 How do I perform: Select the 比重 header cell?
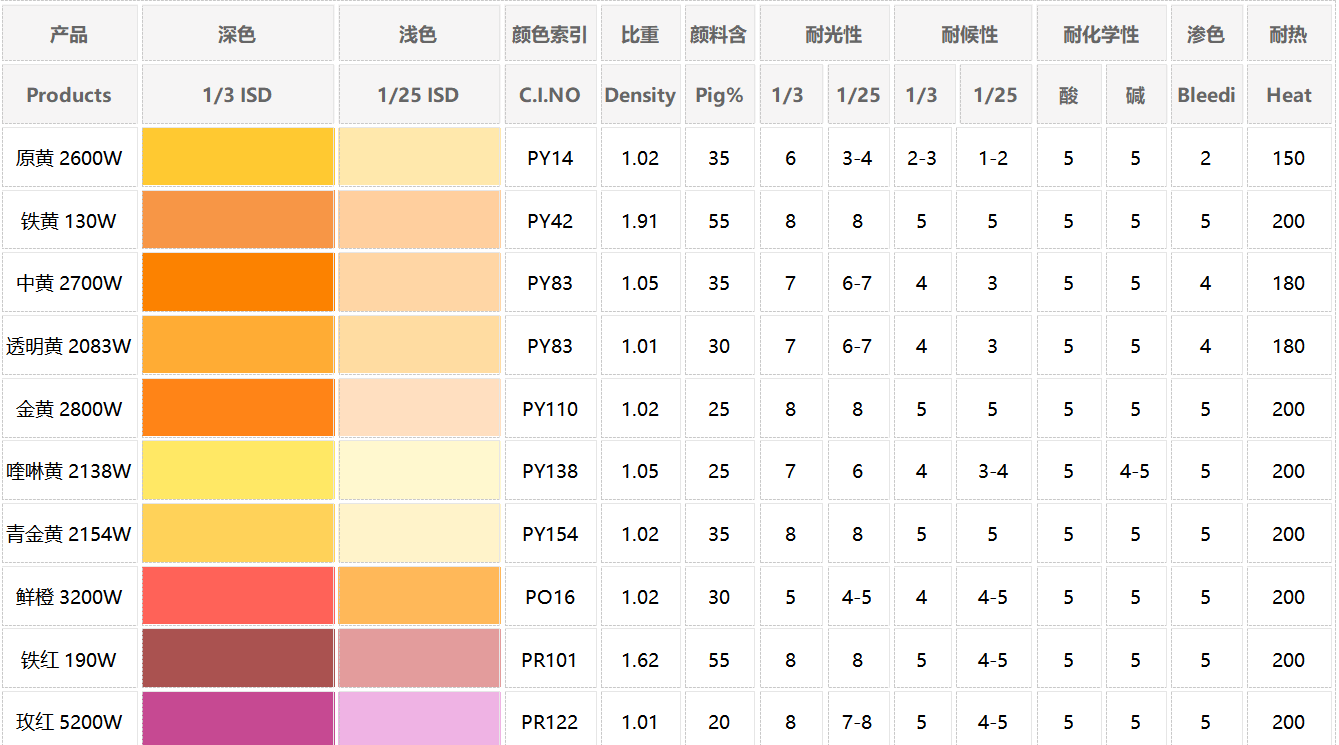640,33
